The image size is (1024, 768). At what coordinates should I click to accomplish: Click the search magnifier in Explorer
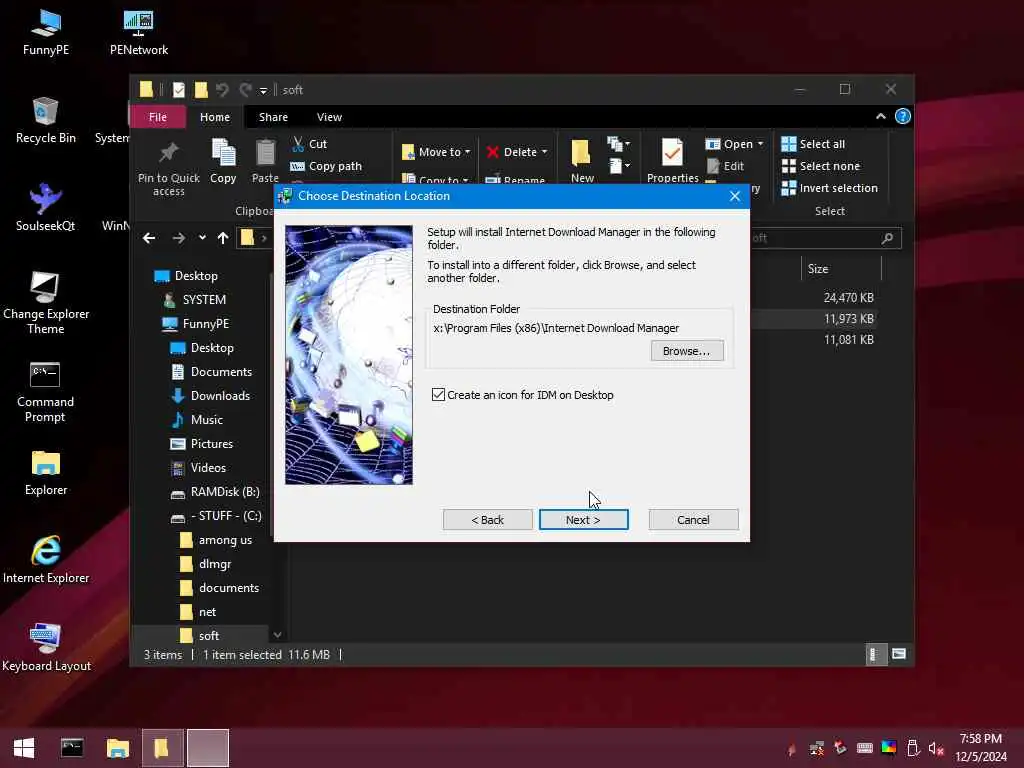click(x=887, y=238)
